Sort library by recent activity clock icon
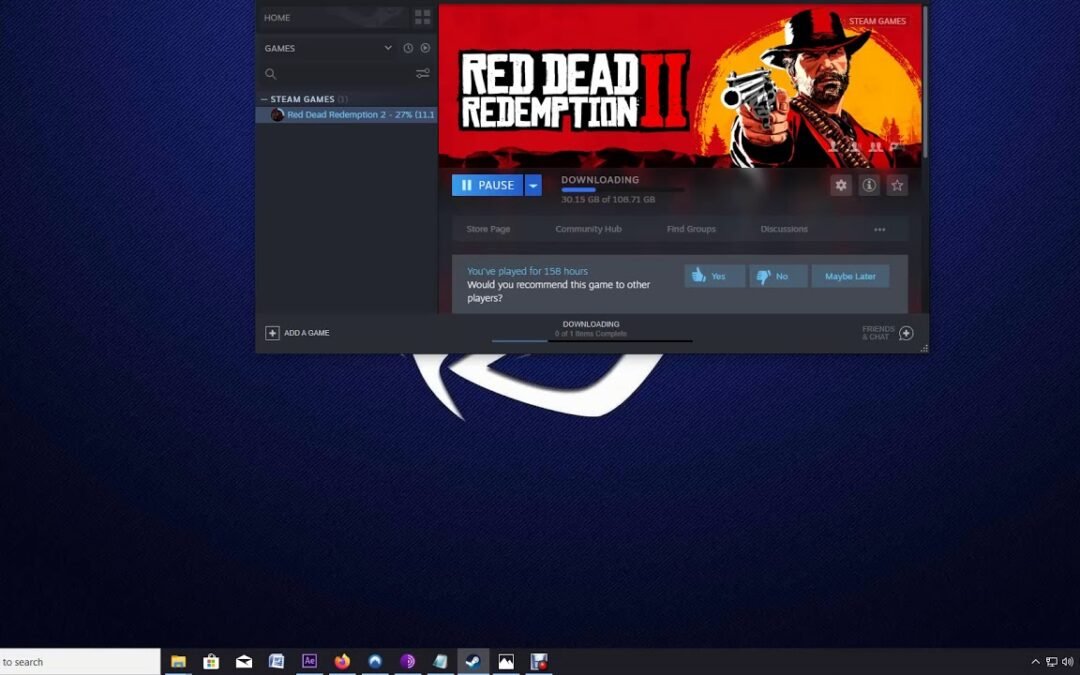Screen dimensions: 1080x675 tap(408, 48)
